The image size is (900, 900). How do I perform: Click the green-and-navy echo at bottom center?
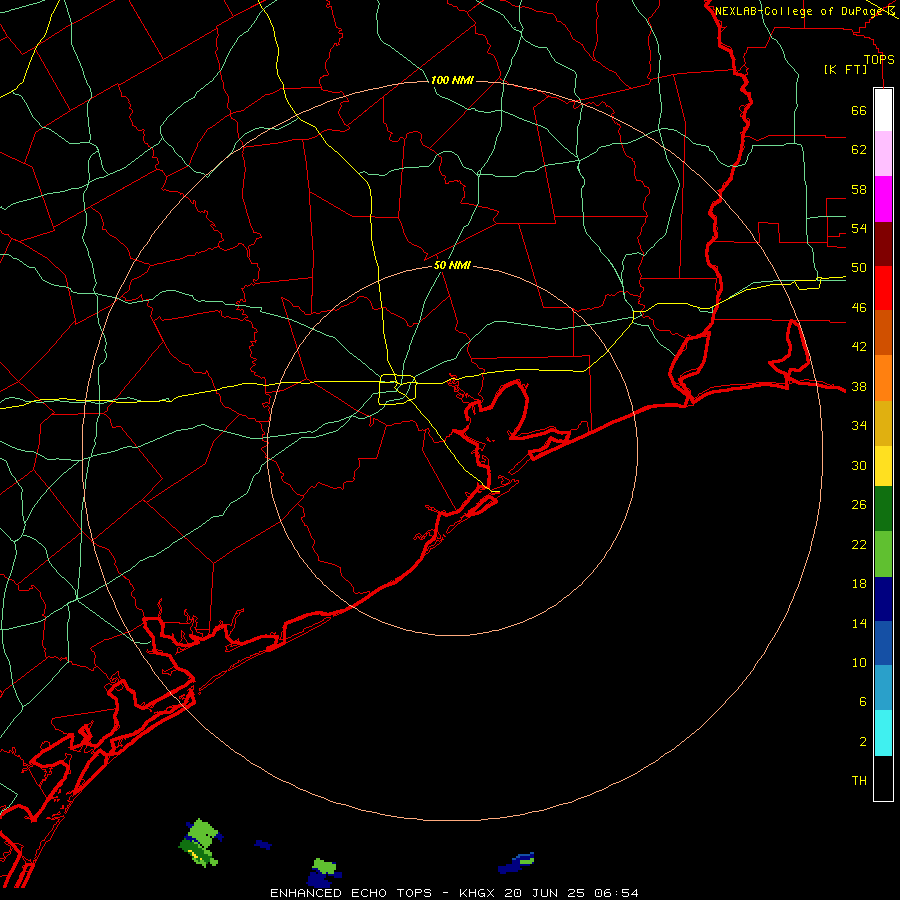pos(324,872)
